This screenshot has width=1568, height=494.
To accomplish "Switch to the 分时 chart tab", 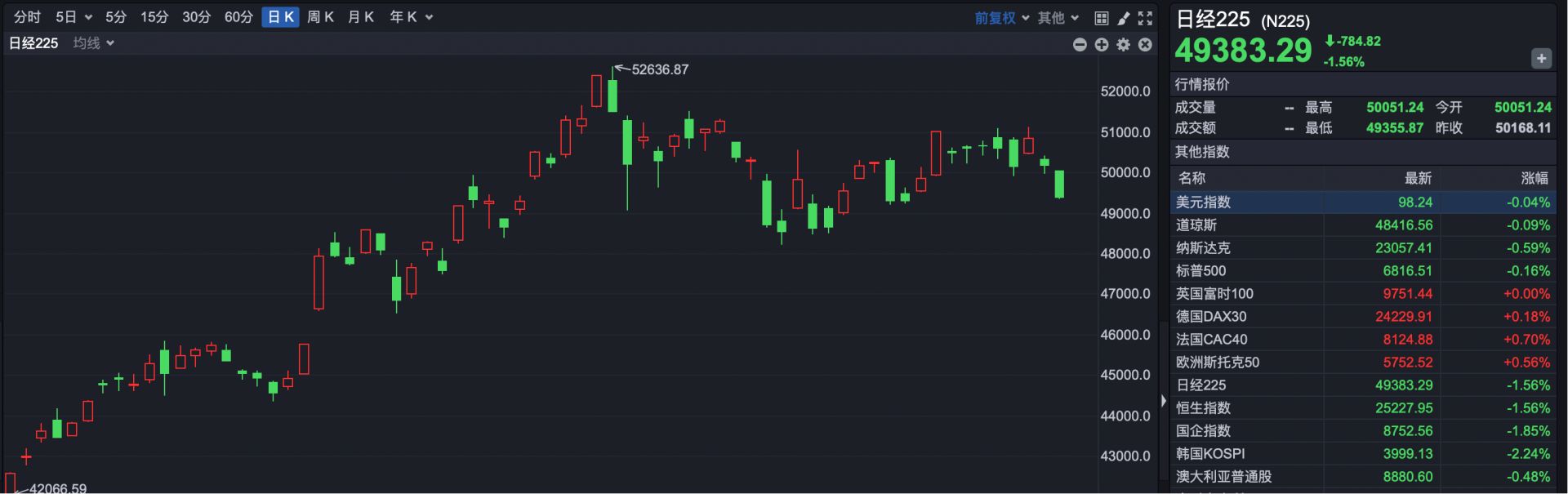I will coord(27,17).
